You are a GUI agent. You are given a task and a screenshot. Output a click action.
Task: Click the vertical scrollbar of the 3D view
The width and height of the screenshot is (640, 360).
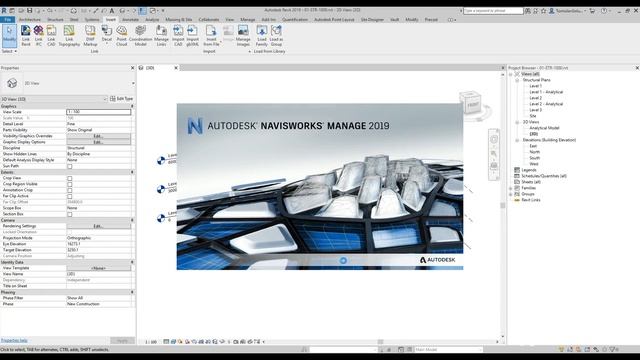pyautogui.click(x=502, y=204)
